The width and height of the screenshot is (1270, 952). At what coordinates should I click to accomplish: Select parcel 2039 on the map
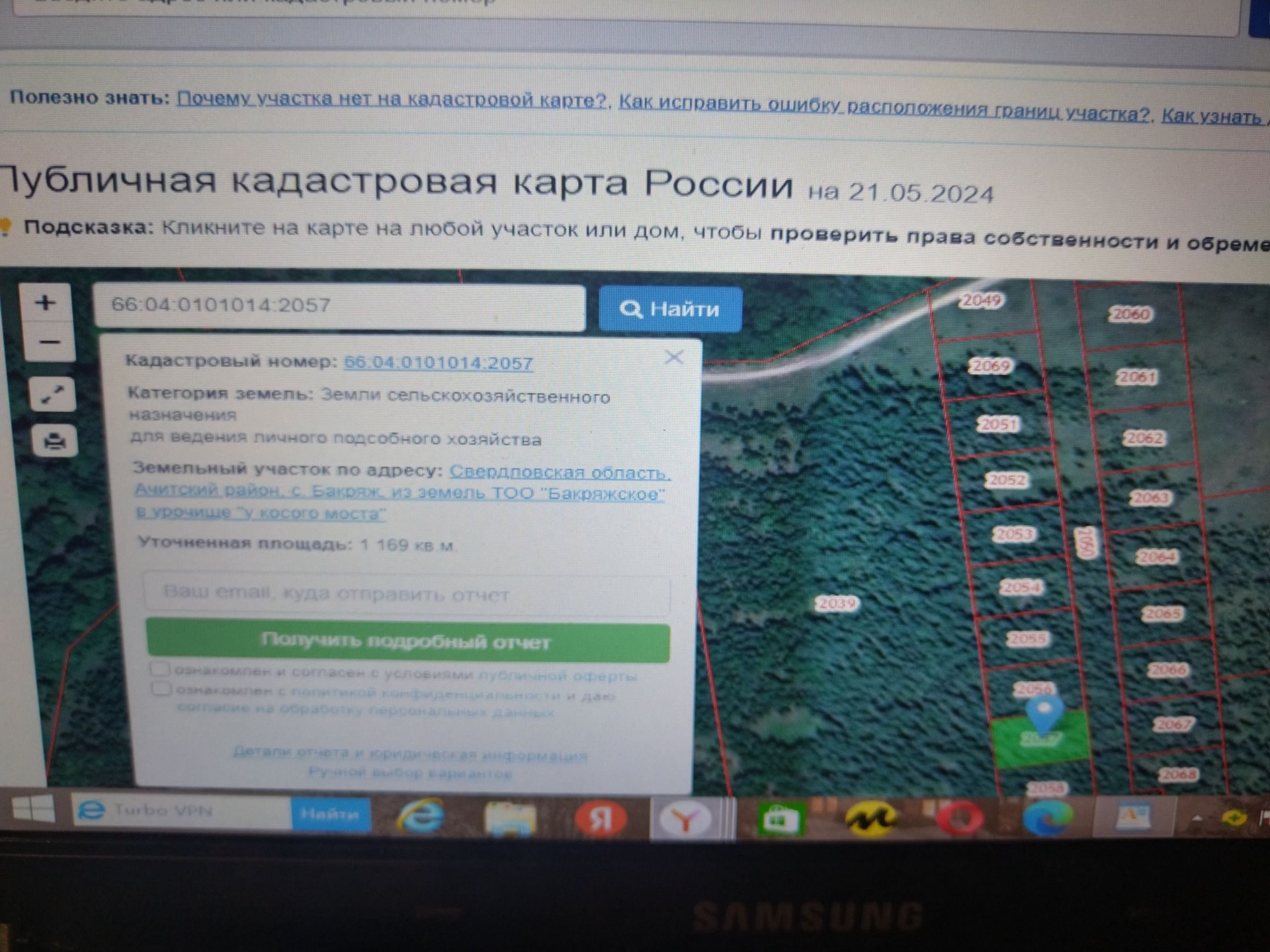[837, 603]
